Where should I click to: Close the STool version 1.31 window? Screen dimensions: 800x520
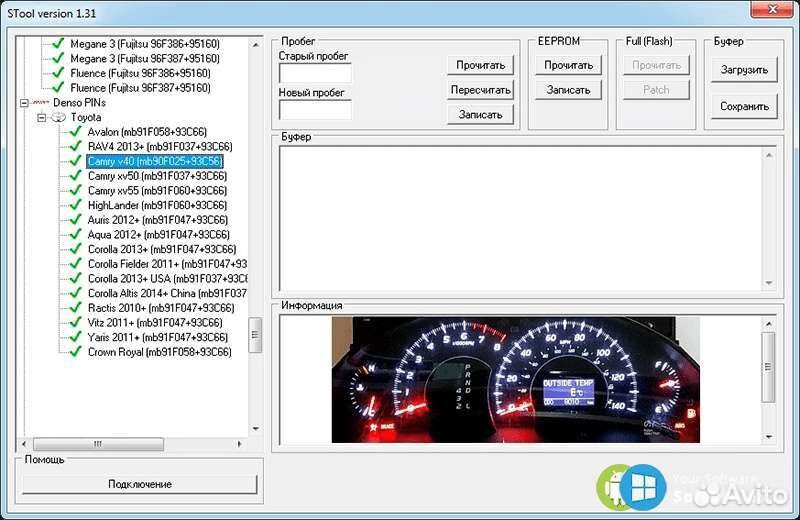pyautogui.click(x=772, y=9)
